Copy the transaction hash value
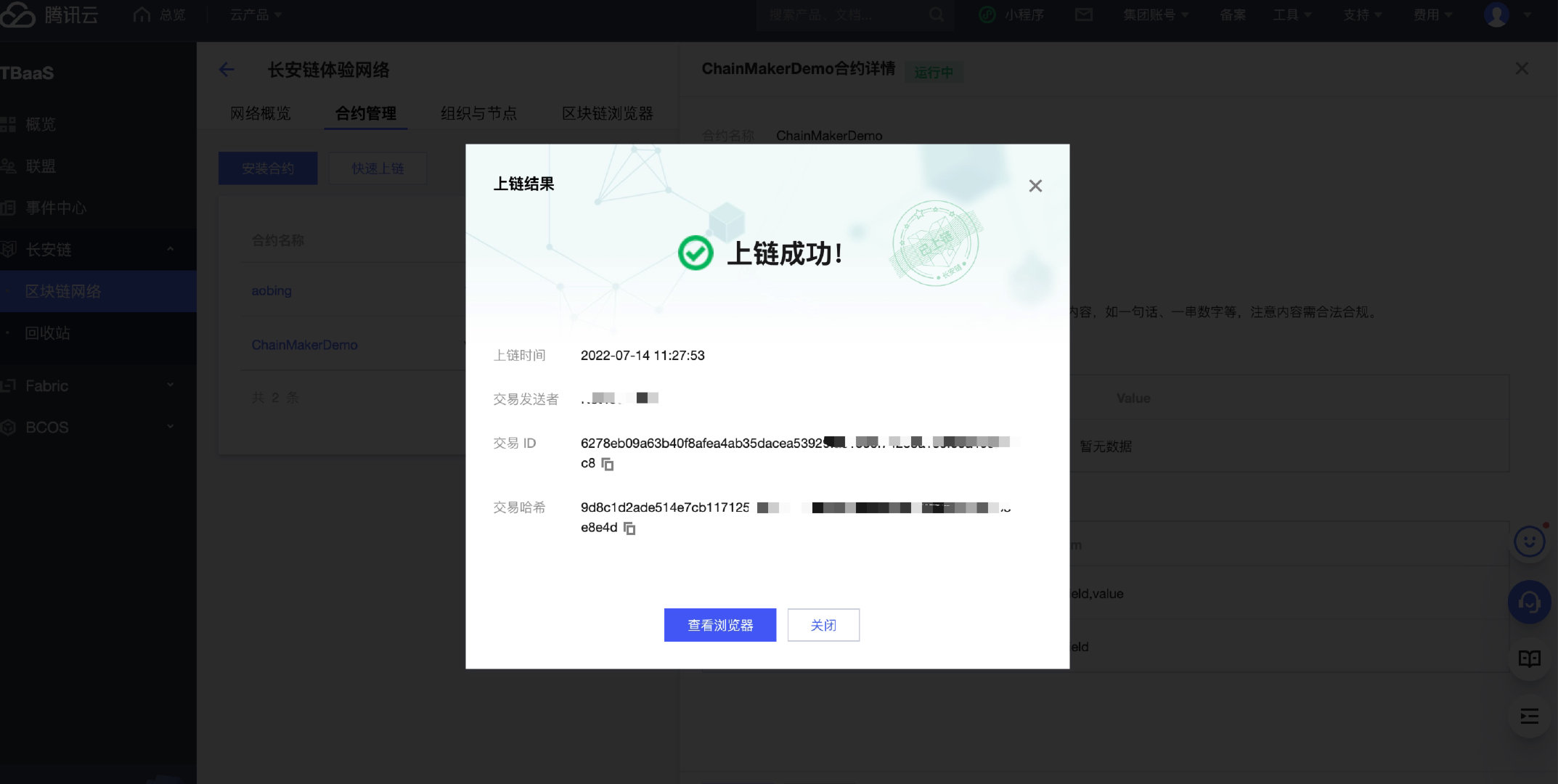Screen dimensions: 1558x784 coord(629,528)
